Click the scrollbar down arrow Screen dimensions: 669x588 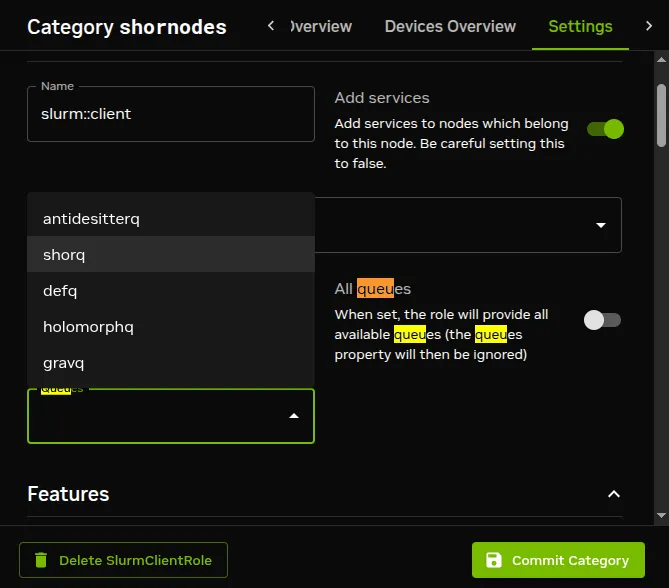(661, 515)
